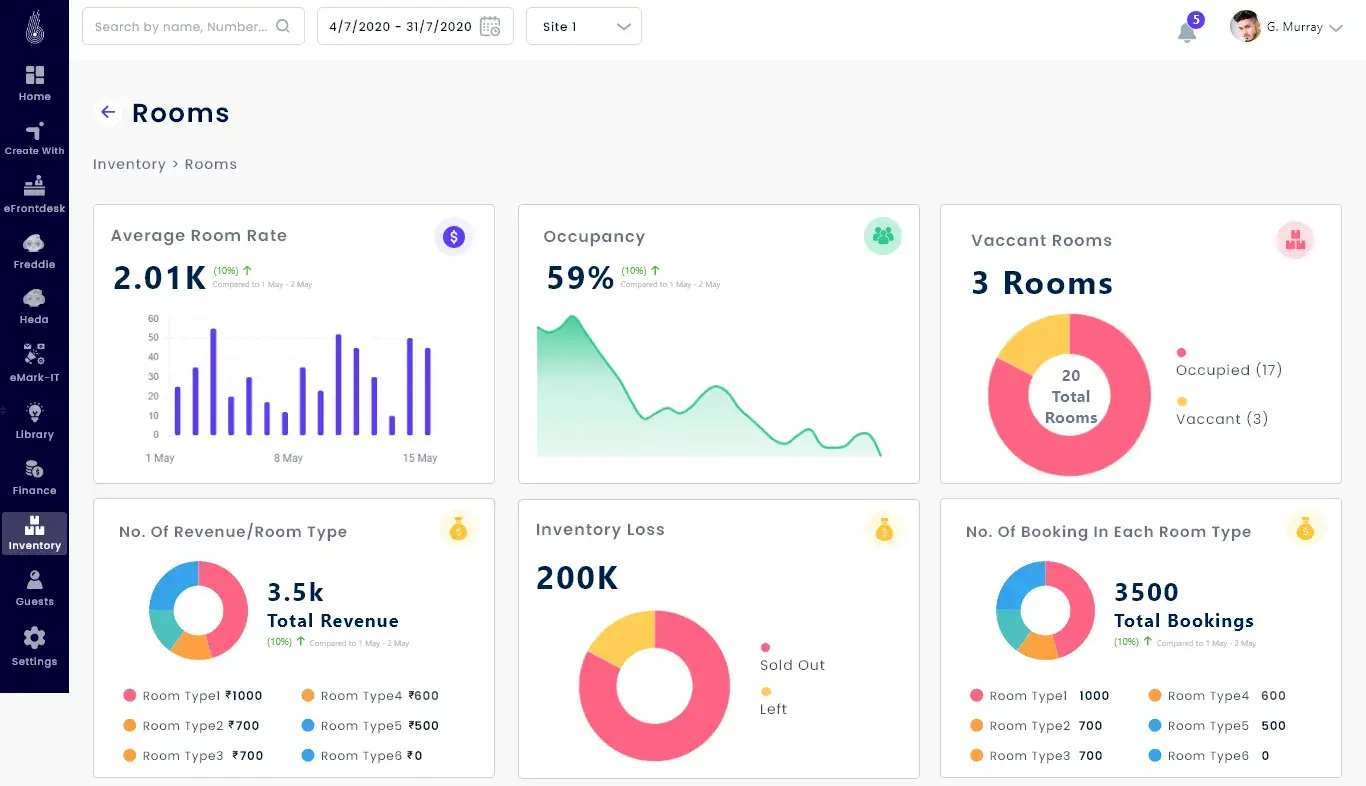Click the Inventory breadcrumb link
1366x786 pixels.
tap(129, 164)
